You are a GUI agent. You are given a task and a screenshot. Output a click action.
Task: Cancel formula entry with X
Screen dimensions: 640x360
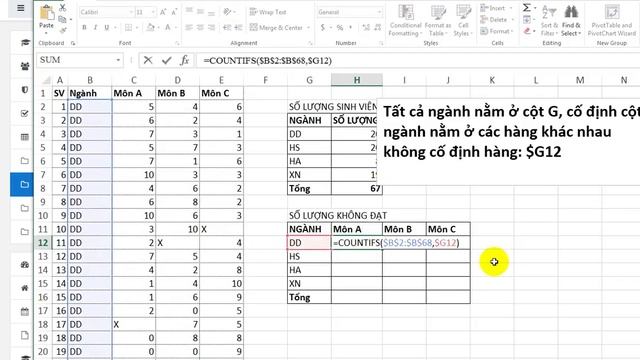(x=148, y=60)
